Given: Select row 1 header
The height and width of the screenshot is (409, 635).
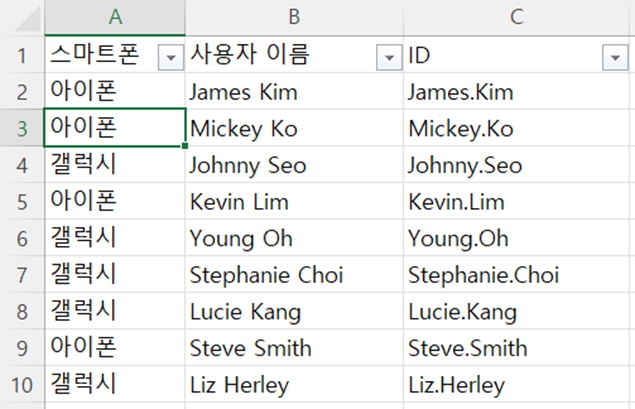Looking at the screenshot, I should (x=22, y=55).
